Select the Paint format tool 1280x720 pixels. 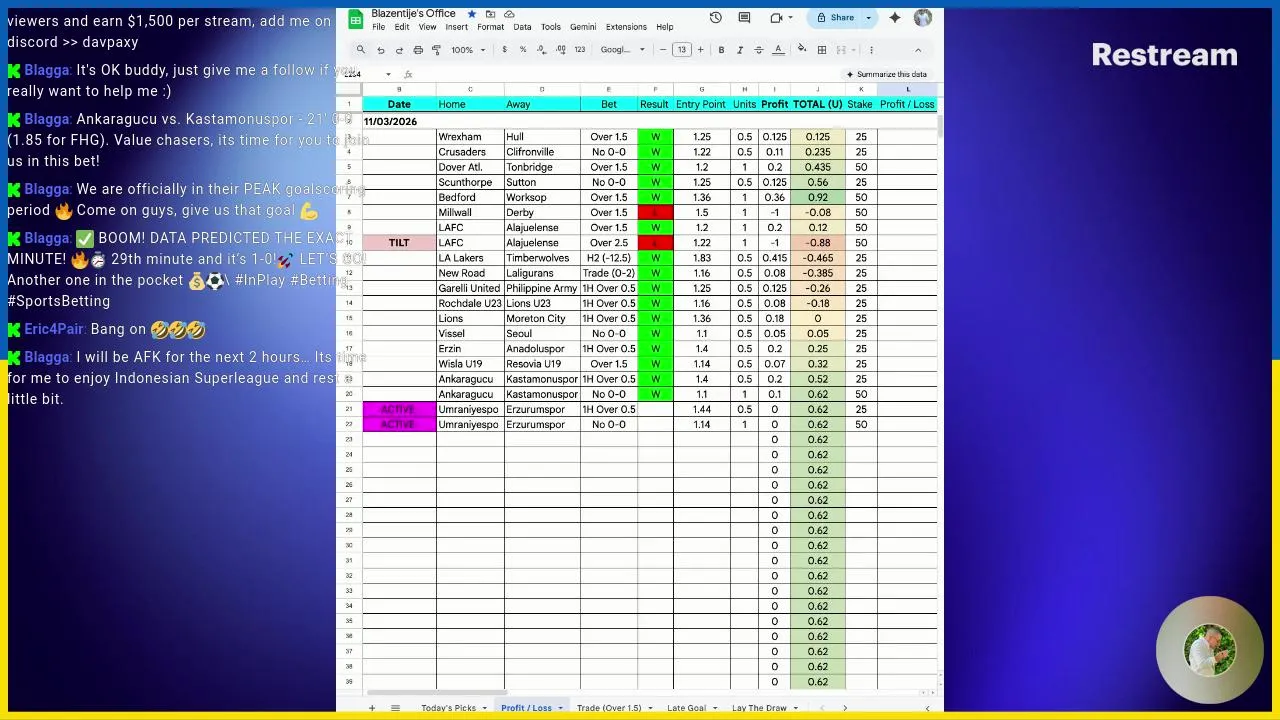(436, 50)
